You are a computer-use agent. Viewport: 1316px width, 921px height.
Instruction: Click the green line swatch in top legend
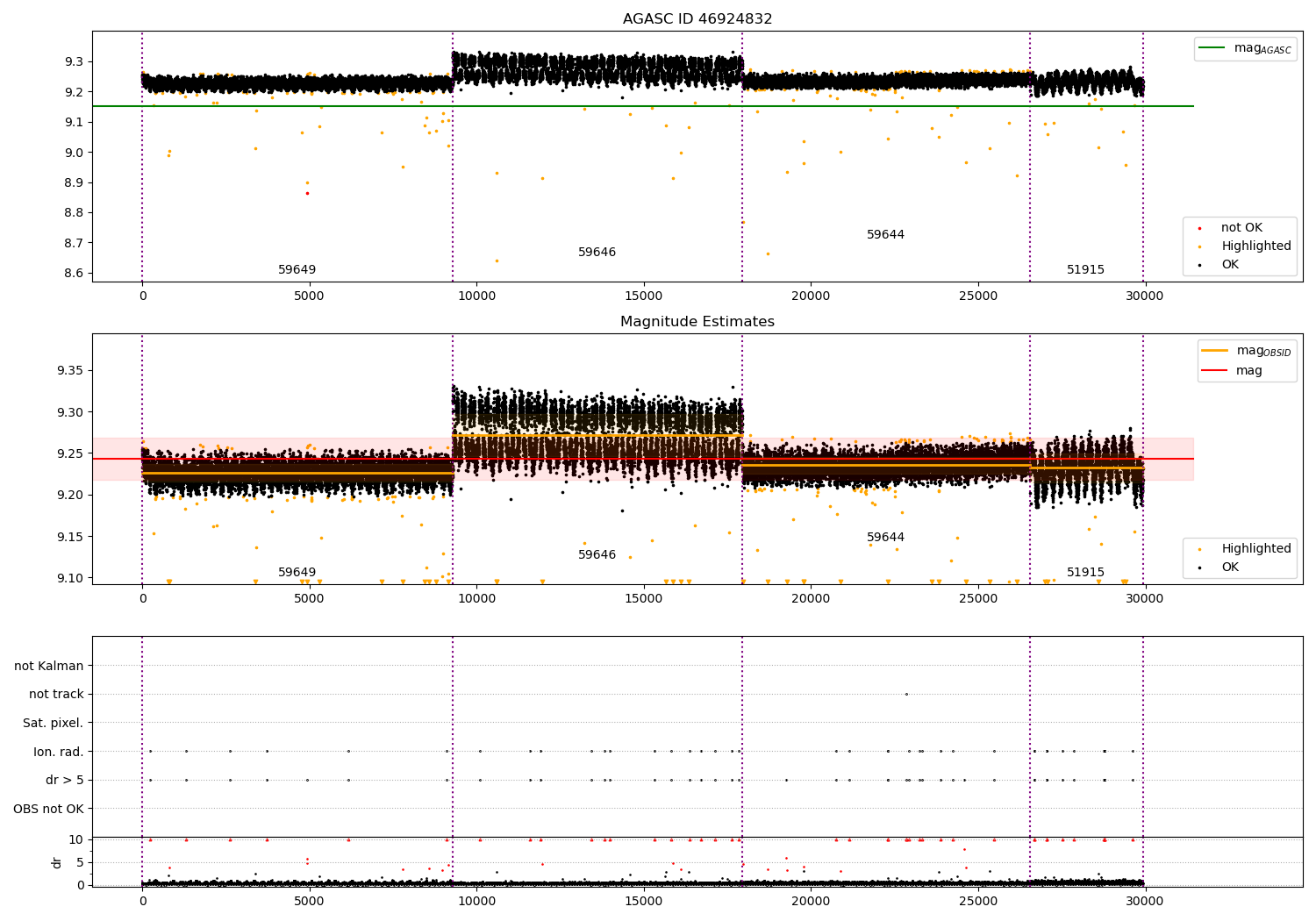coord(1213,48)
